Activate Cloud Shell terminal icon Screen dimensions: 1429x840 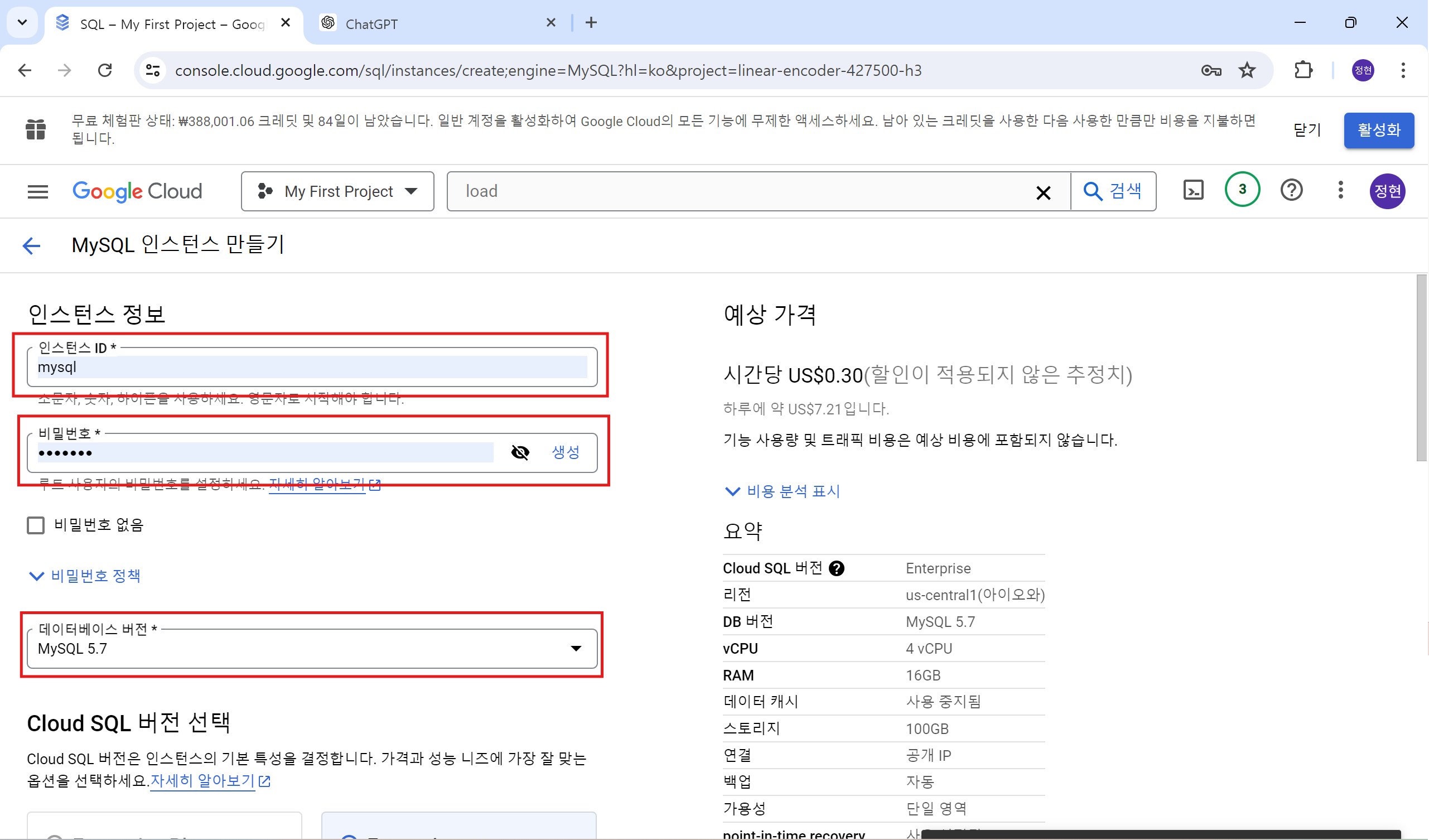click(1194, 191)
